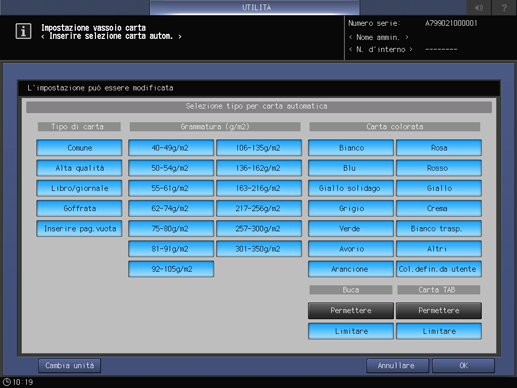The height and width of the screenshot is (388, 517).
Task: Click the Selezione tipo per carta automatica title
Action: [259, 106]
